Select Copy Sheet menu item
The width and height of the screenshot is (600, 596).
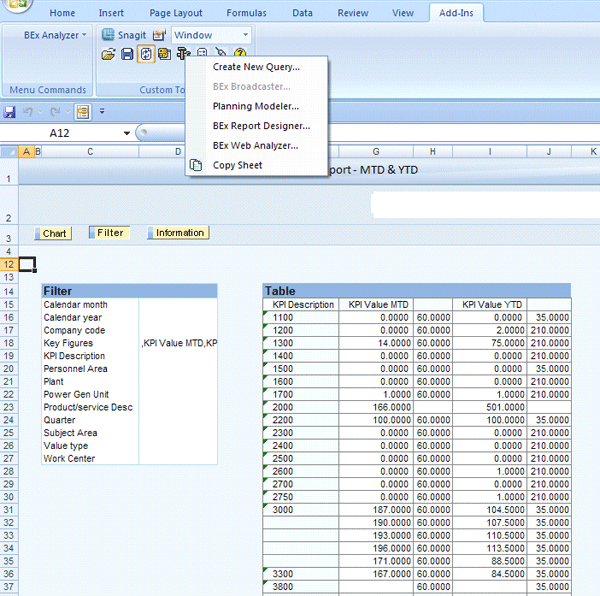237,165
